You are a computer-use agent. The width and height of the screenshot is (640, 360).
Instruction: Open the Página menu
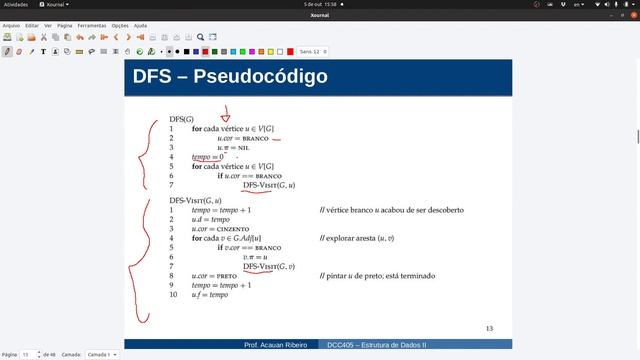coord(64,26)
